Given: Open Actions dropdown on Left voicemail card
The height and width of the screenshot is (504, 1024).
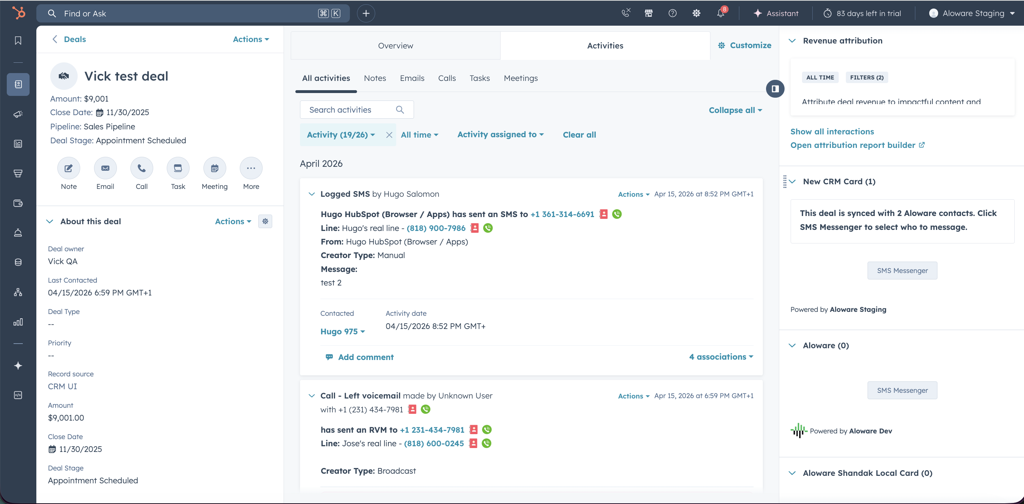Looking at the screenshot, I should 633,396.
